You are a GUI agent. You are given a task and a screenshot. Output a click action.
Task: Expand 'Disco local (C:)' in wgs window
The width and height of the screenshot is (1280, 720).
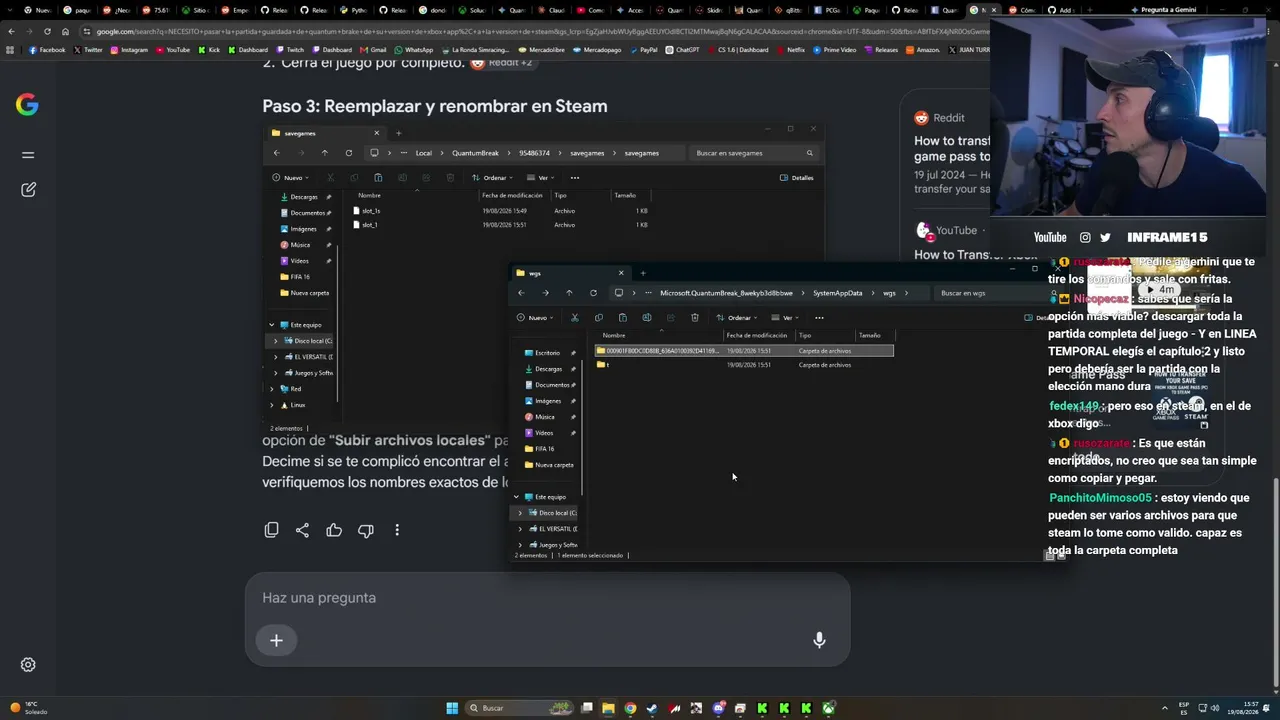(x=520, y=513)
